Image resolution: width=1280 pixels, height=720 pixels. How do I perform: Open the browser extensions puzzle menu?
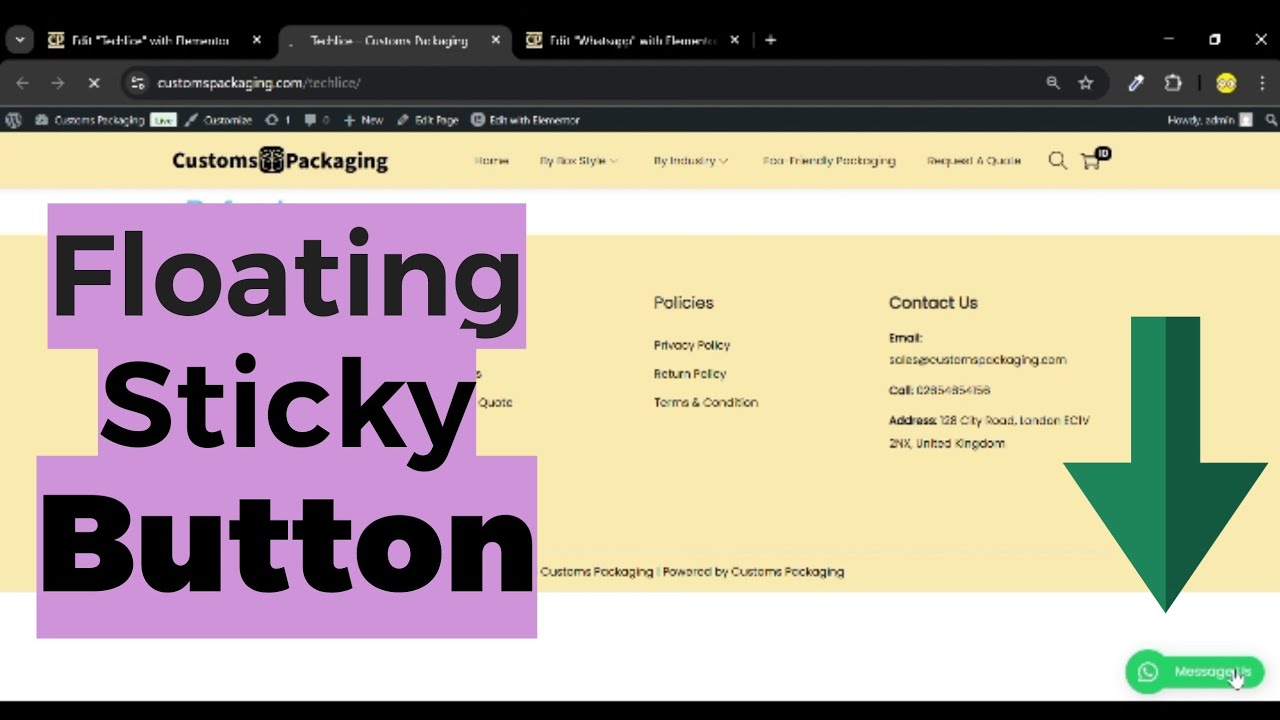[1173, 83]
